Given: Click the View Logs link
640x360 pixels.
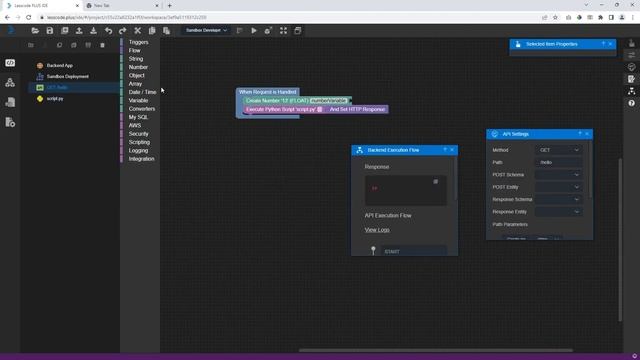Looking at the screenshot, I should pyautogui.click(x=377, y=230).
